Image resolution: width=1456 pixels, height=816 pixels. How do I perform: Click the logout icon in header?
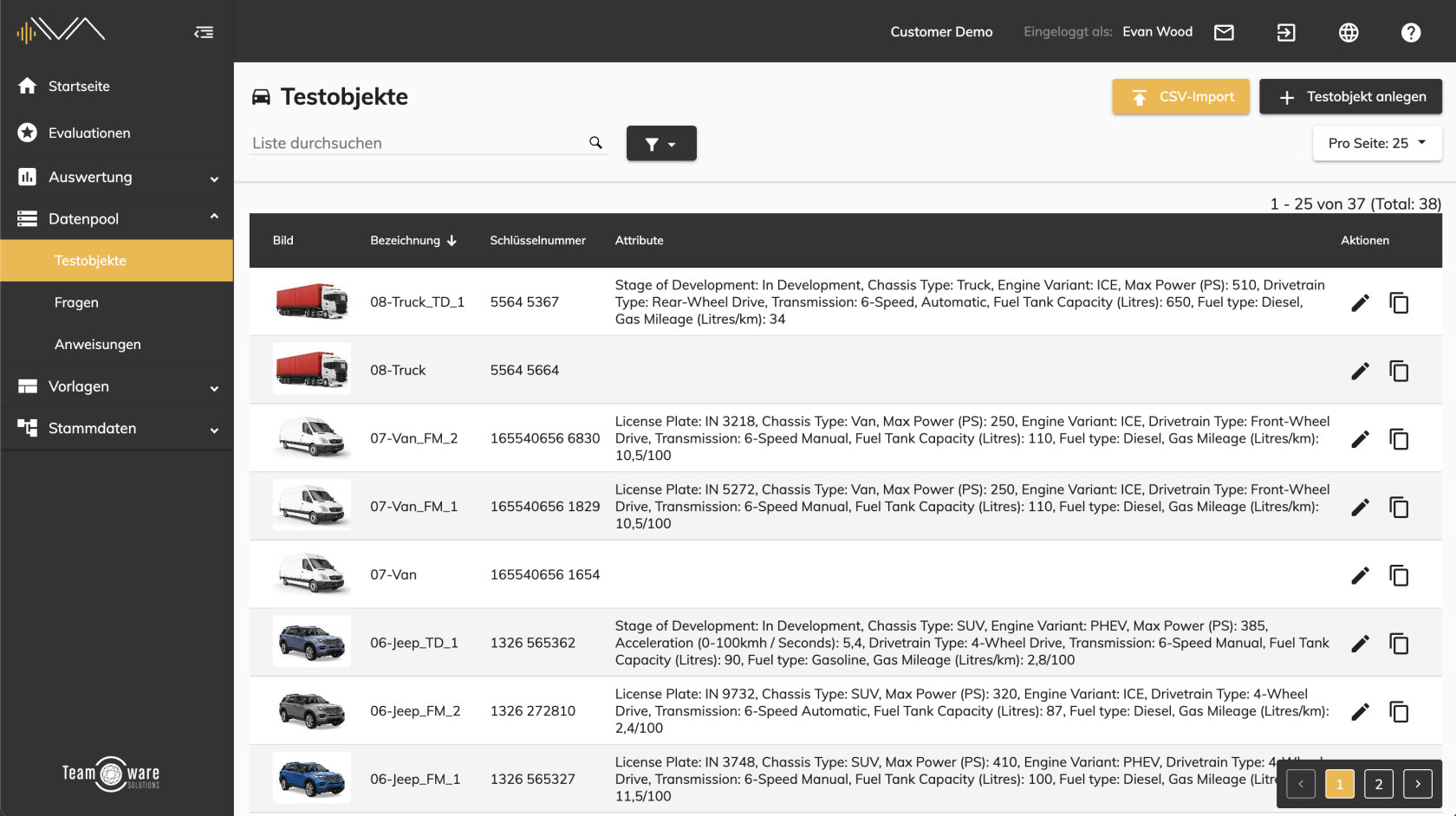pyautogui.click(x=1286, y=32)
